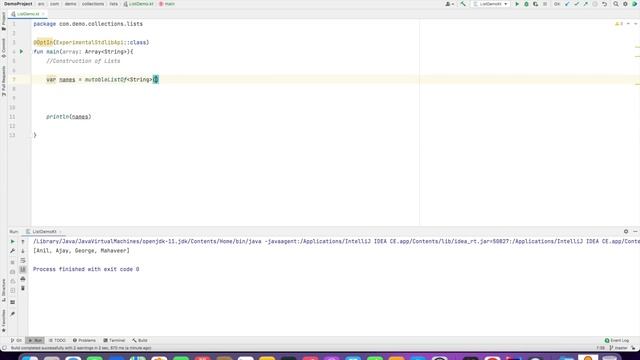Screen dimensions: 640x360
Task: Click the caret position in status bar
Action: (600, 348)
